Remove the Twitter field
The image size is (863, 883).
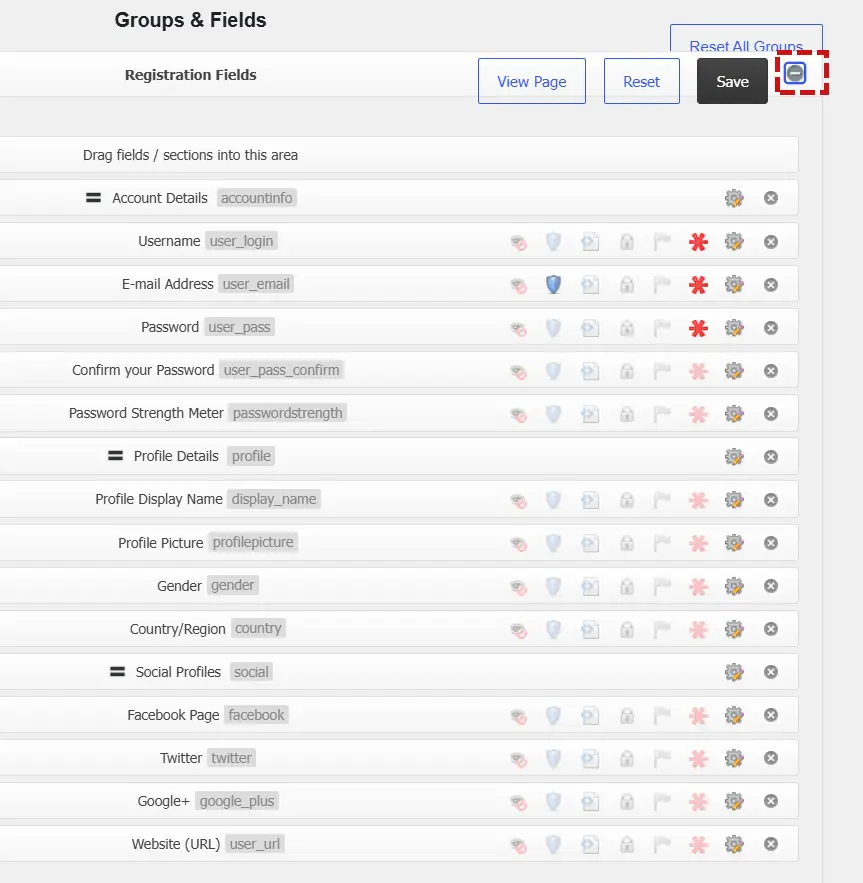[x=771, y=758]
